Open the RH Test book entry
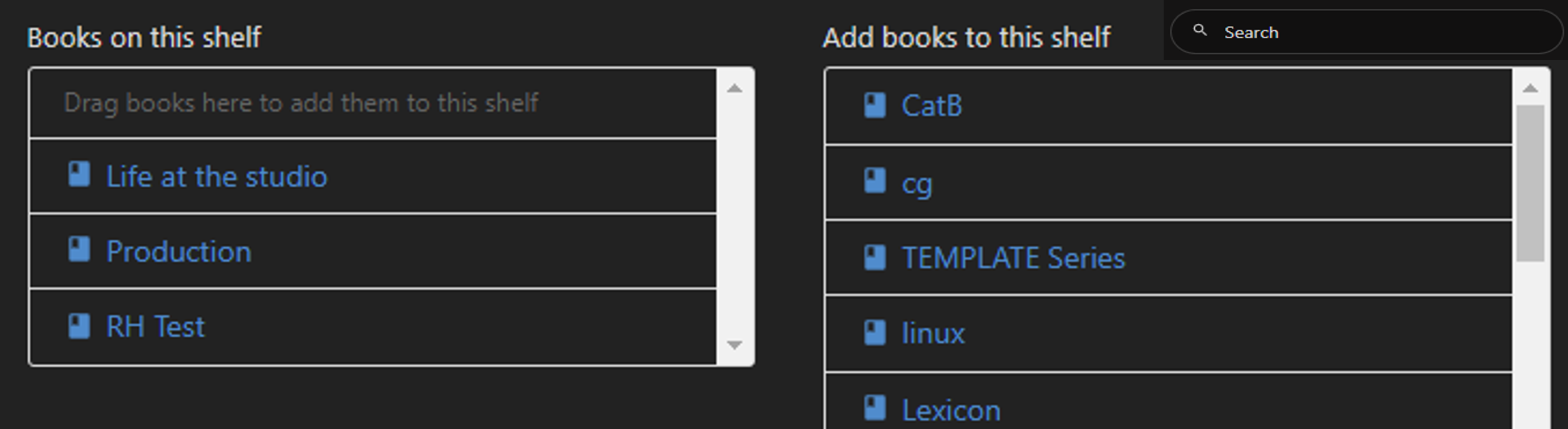1568x429 pixels. coord(154,325)
